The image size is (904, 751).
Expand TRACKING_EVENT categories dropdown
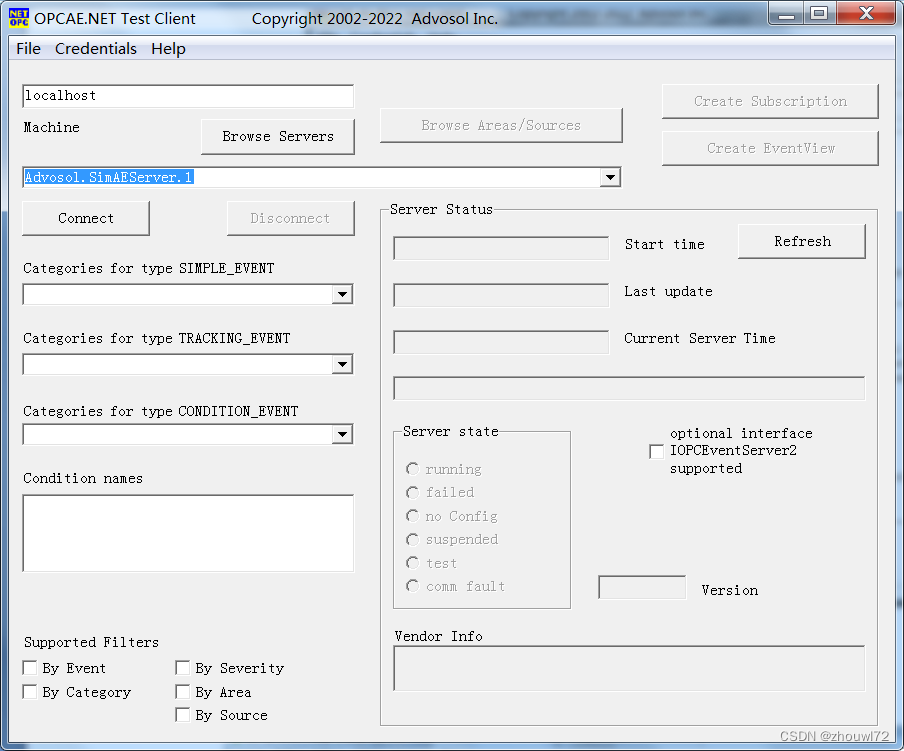point(342,364)
